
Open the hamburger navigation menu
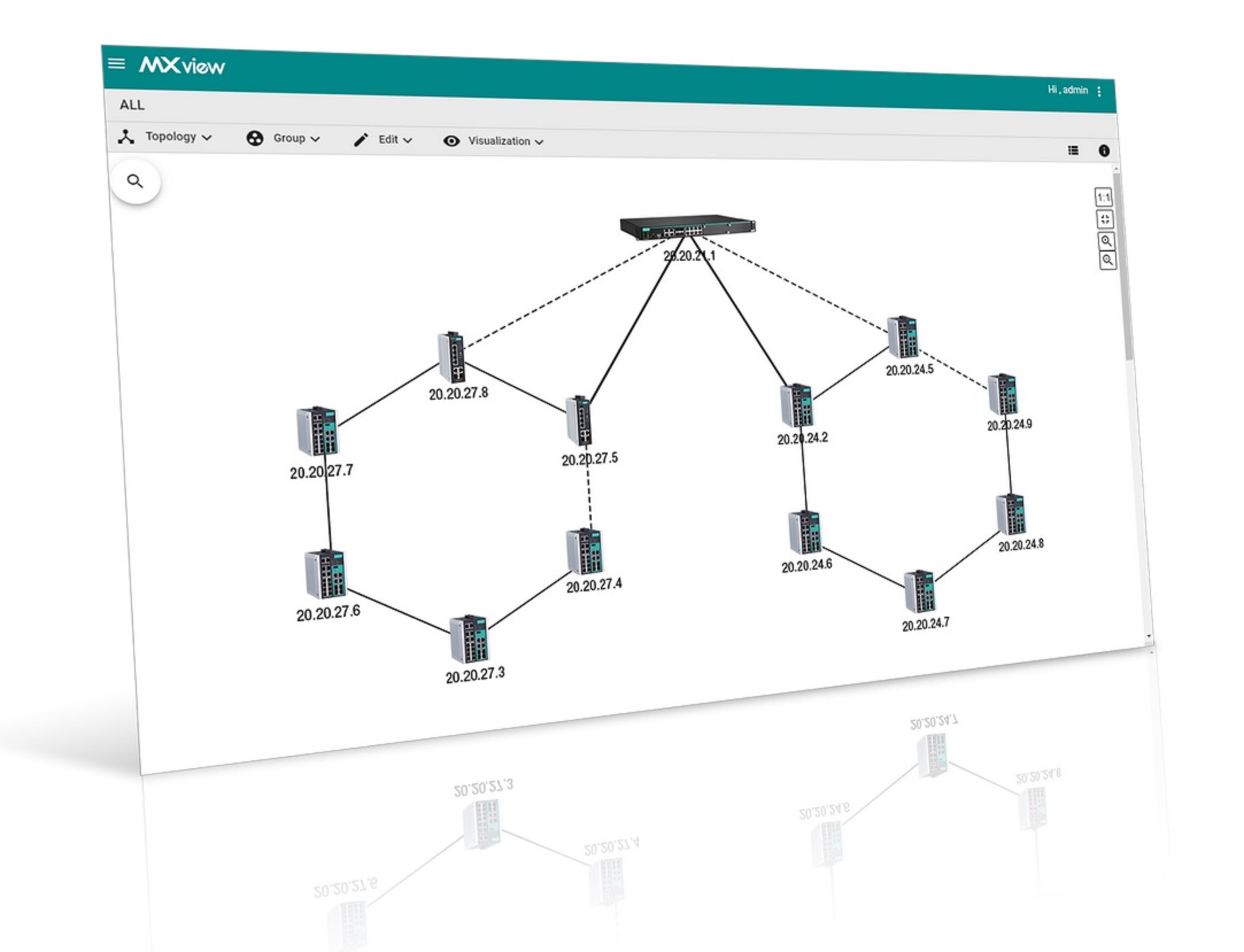117,63
